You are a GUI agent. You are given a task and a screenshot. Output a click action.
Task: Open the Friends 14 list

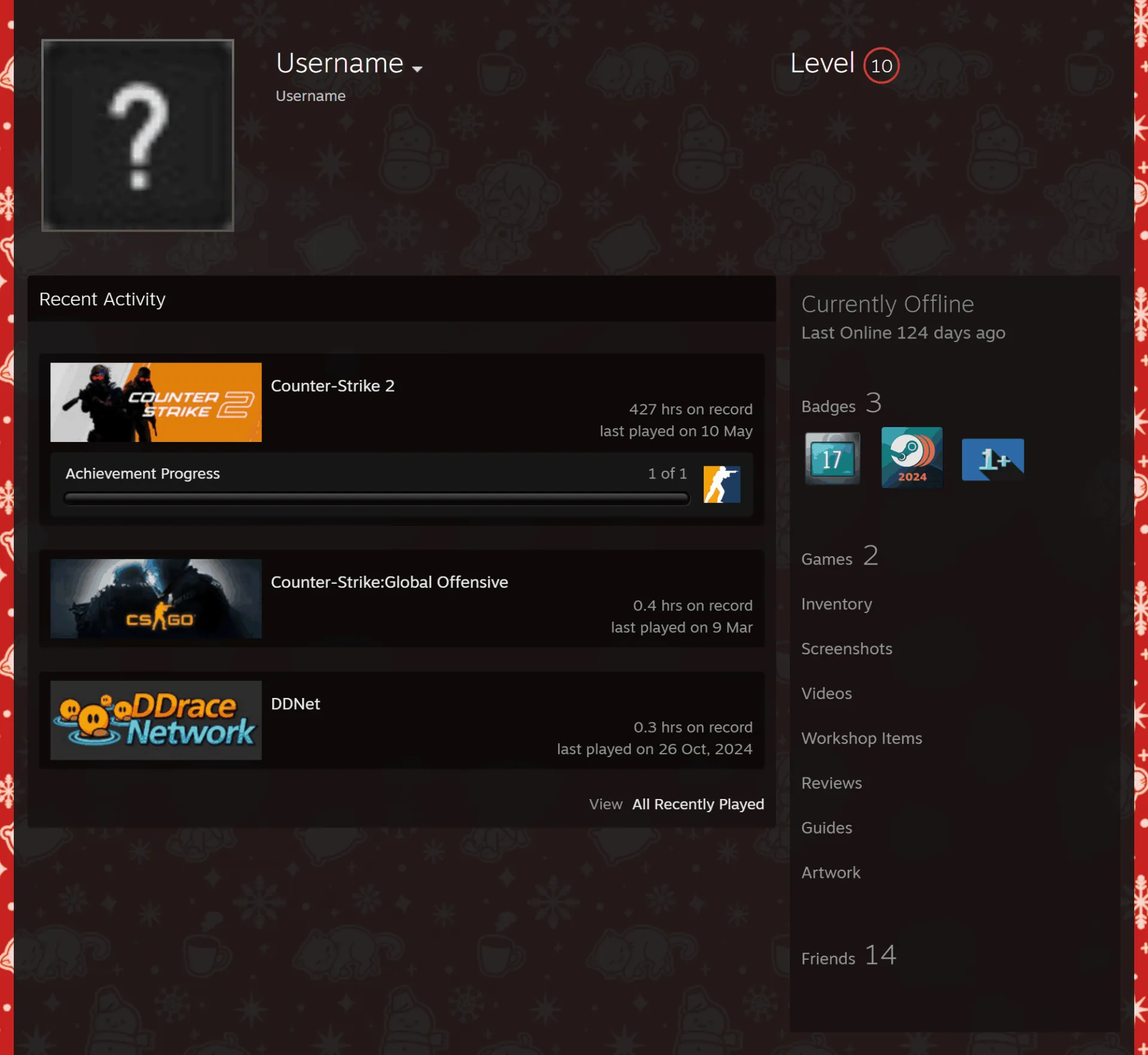pyautogui.click(x=848, y=956)
